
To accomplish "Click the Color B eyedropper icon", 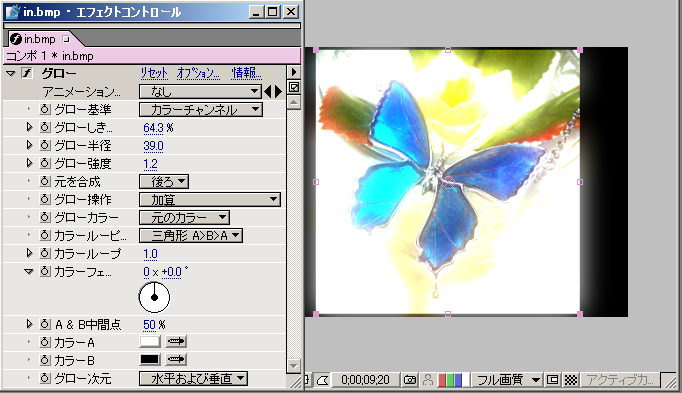I will (176, 360).
